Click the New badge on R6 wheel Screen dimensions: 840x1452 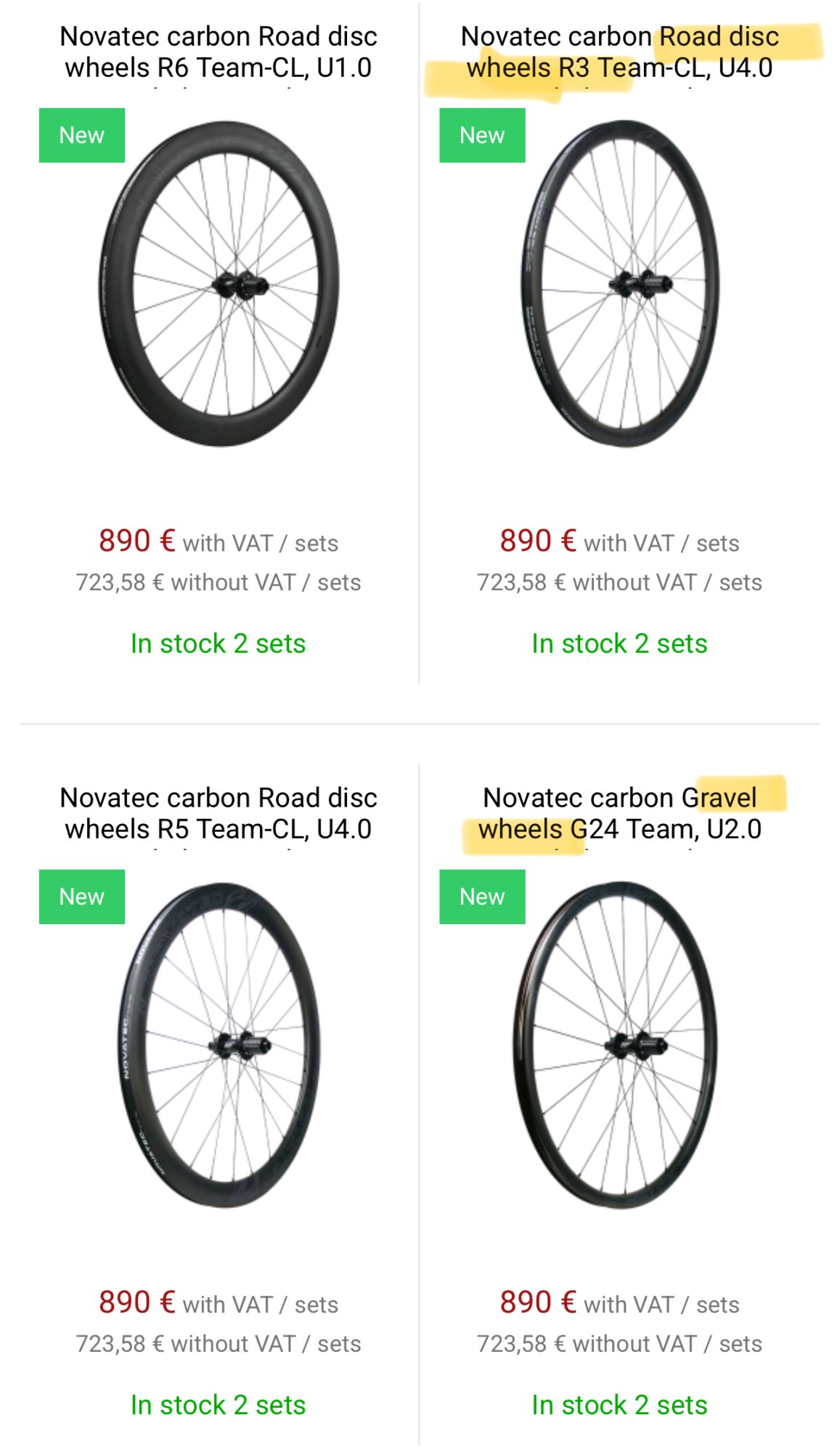(81, 136)
